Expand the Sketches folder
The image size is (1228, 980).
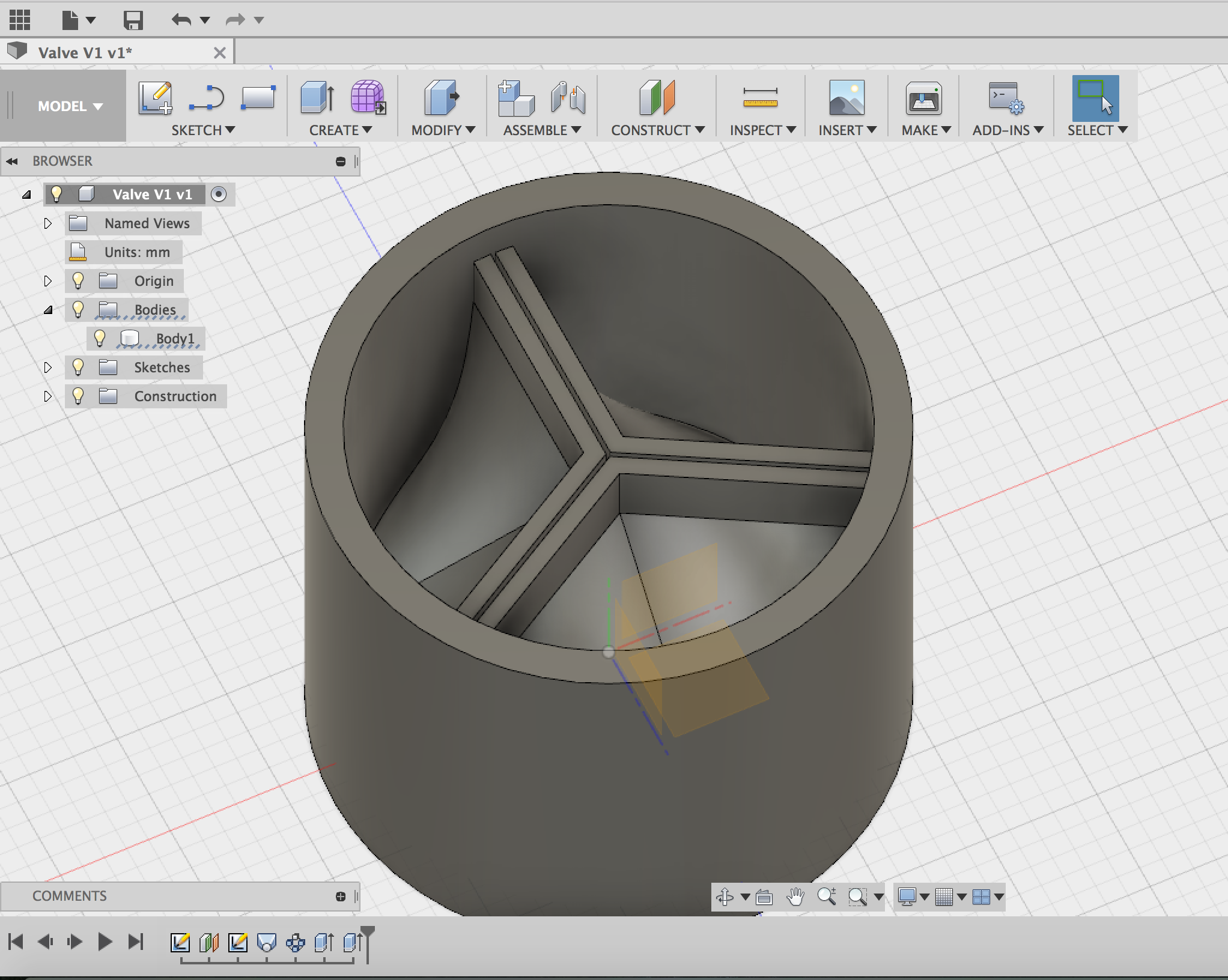[x=48, y=367]
